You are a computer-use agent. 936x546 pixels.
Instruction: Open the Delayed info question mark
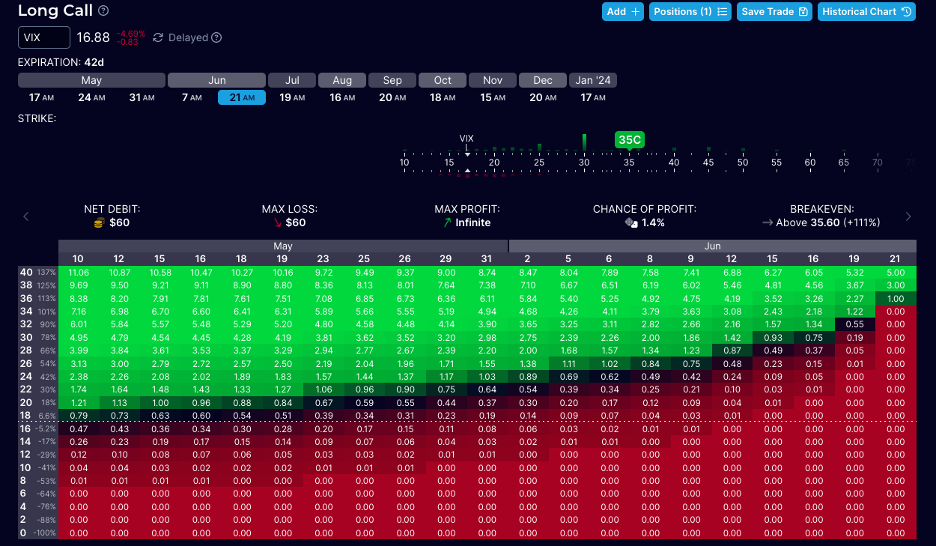click(x=217, y=38)
